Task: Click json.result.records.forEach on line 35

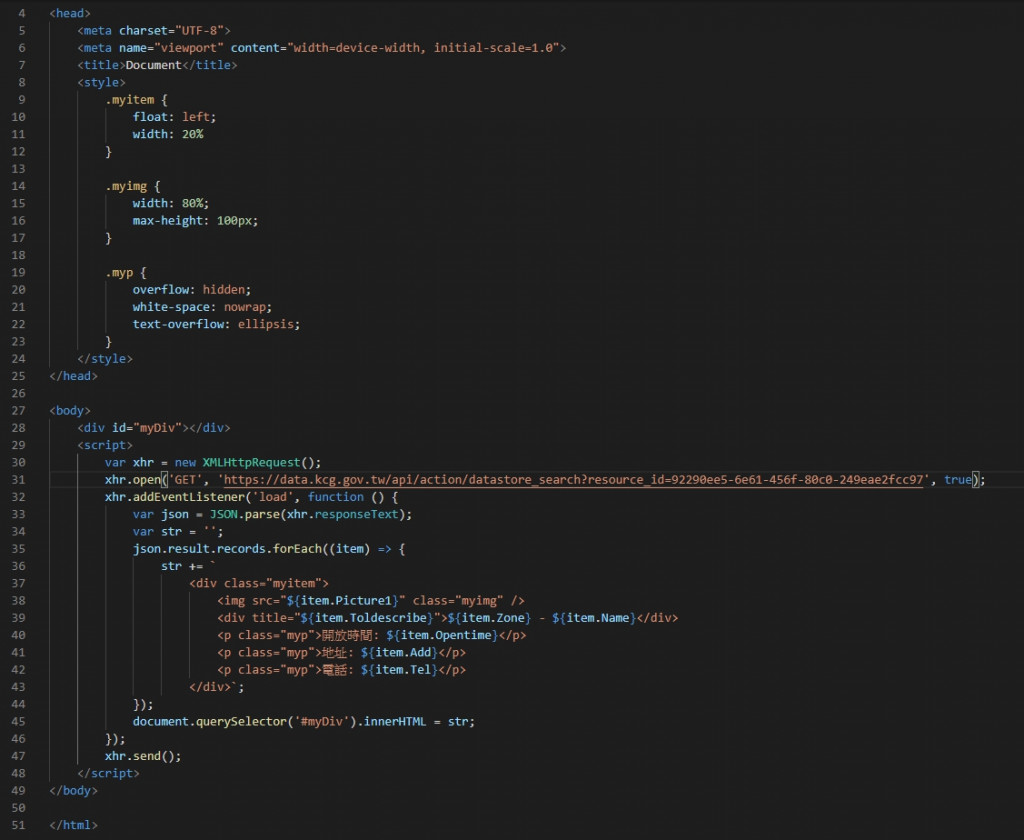Action: click(227, 549)
